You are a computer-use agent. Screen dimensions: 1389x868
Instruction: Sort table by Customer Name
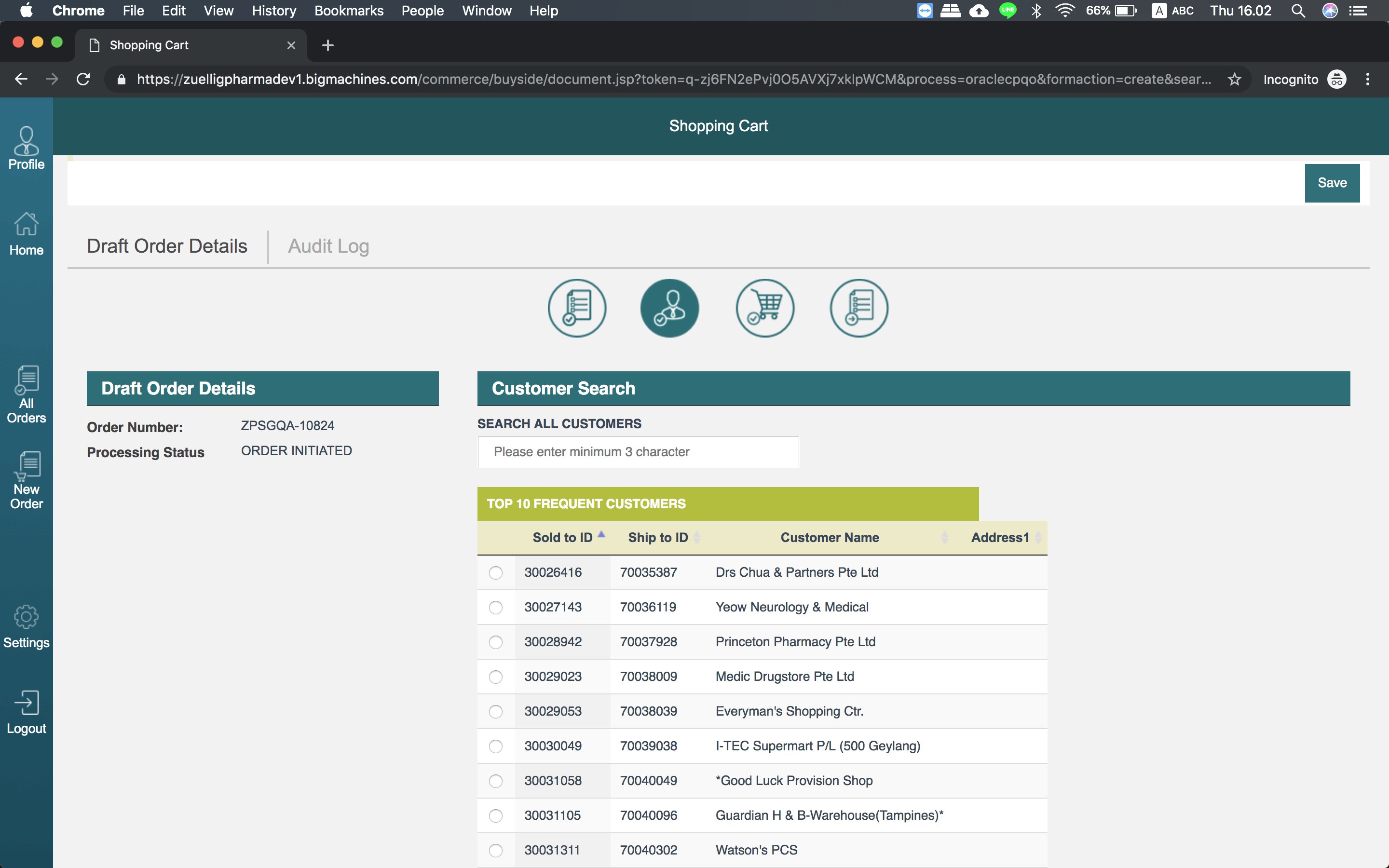tap(830, 538)
